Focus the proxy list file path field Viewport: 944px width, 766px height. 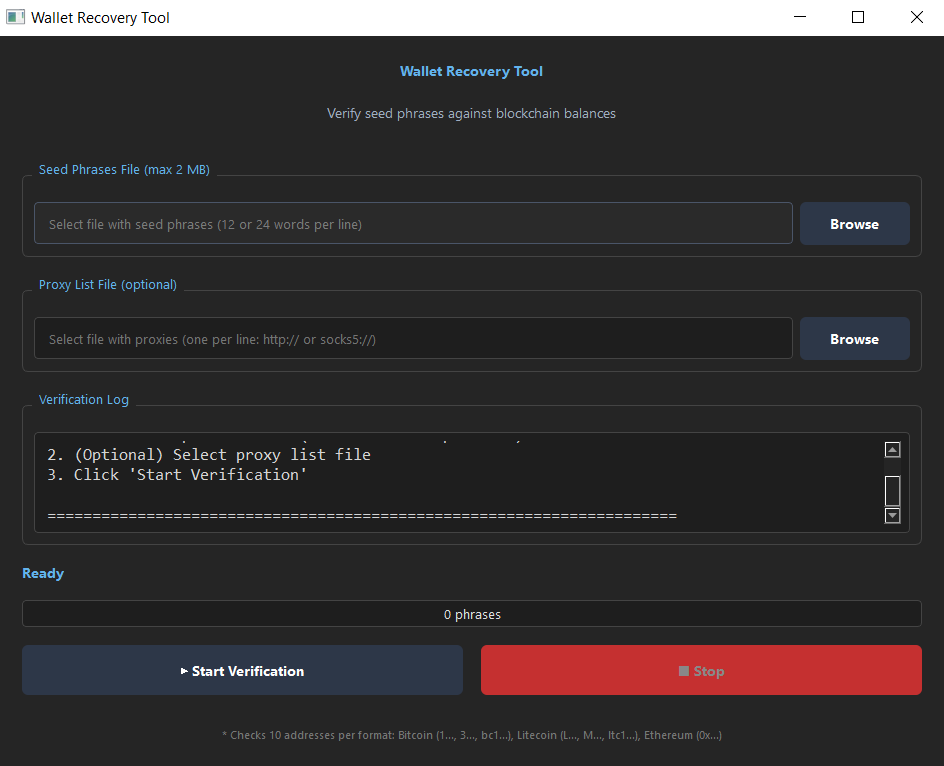click(x=413, y=339)
